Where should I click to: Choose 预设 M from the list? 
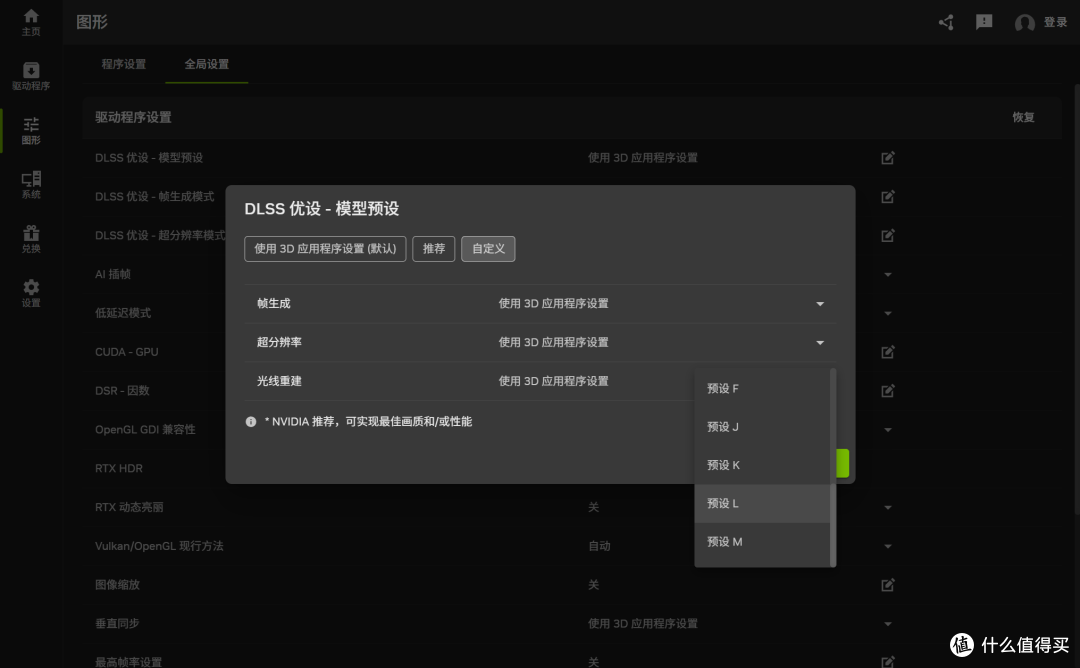762,542
